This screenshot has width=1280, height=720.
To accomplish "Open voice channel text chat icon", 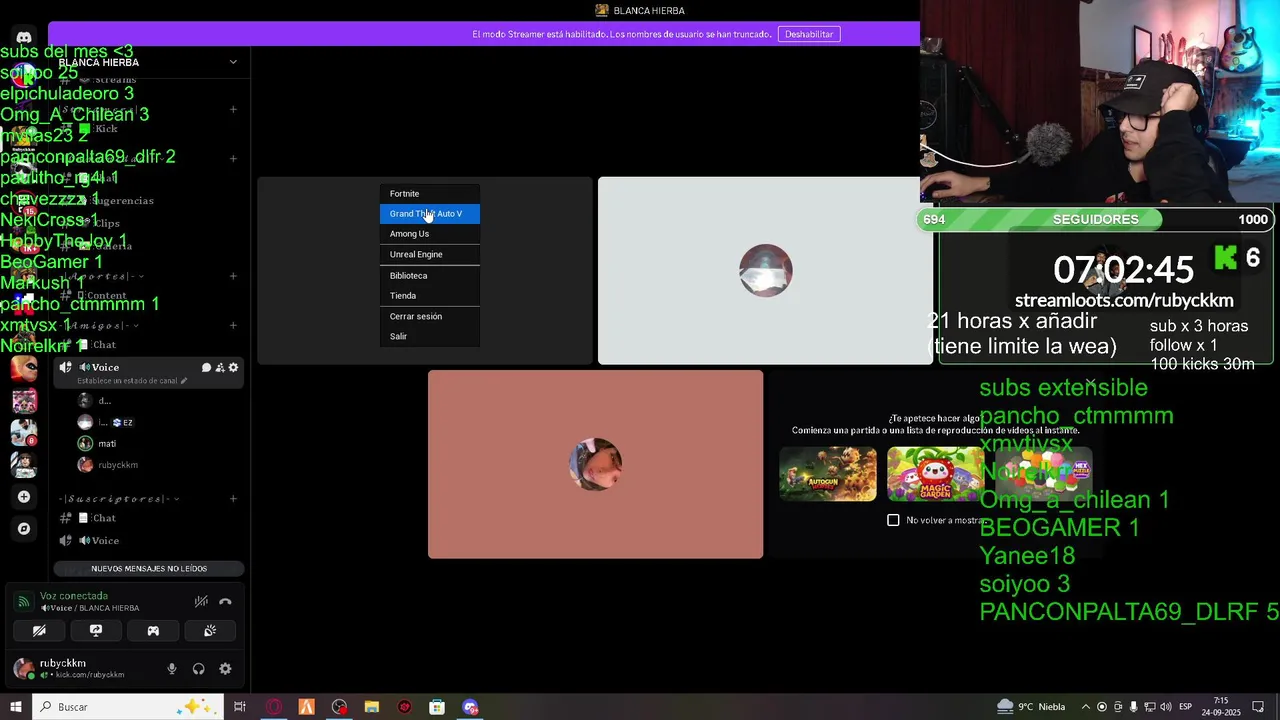I will click(x=206, y=367).
